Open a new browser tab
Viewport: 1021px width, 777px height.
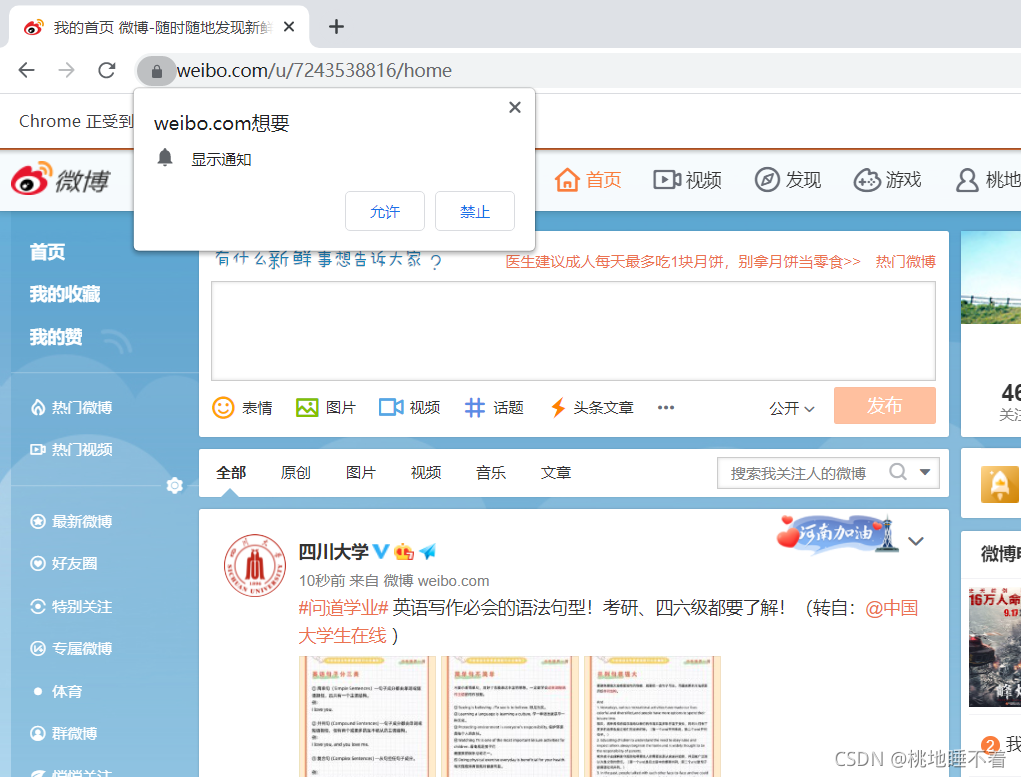click(336, 27)
